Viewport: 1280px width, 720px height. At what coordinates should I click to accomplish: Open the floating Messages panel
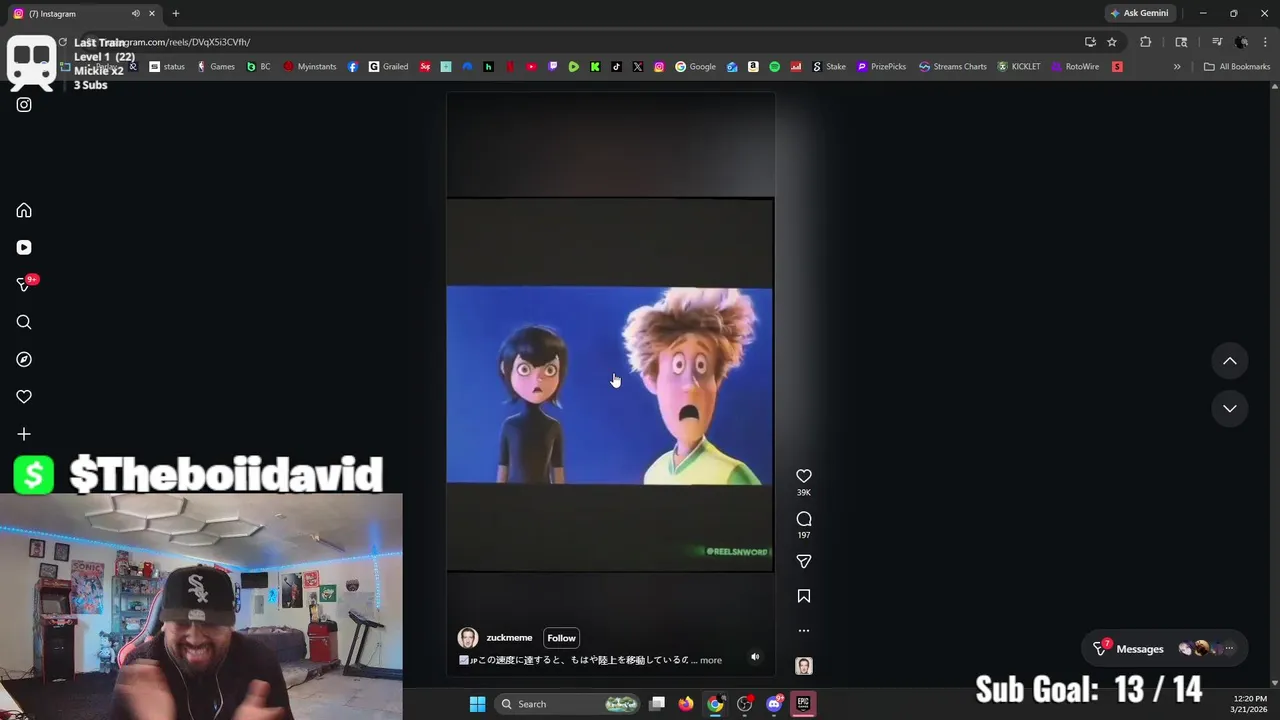pos(1165,649)
